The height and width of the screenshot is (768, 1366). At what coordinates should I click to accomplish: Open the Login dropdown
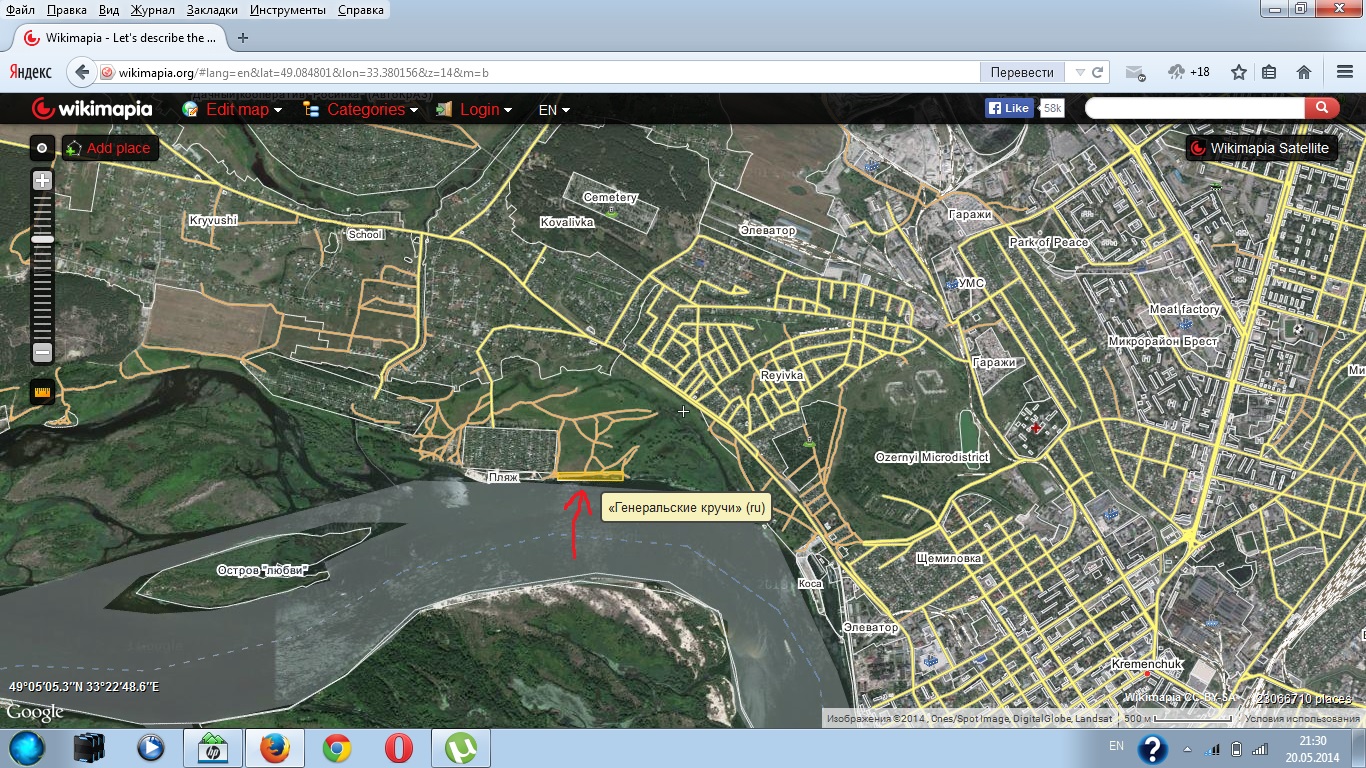click(474, 110)
